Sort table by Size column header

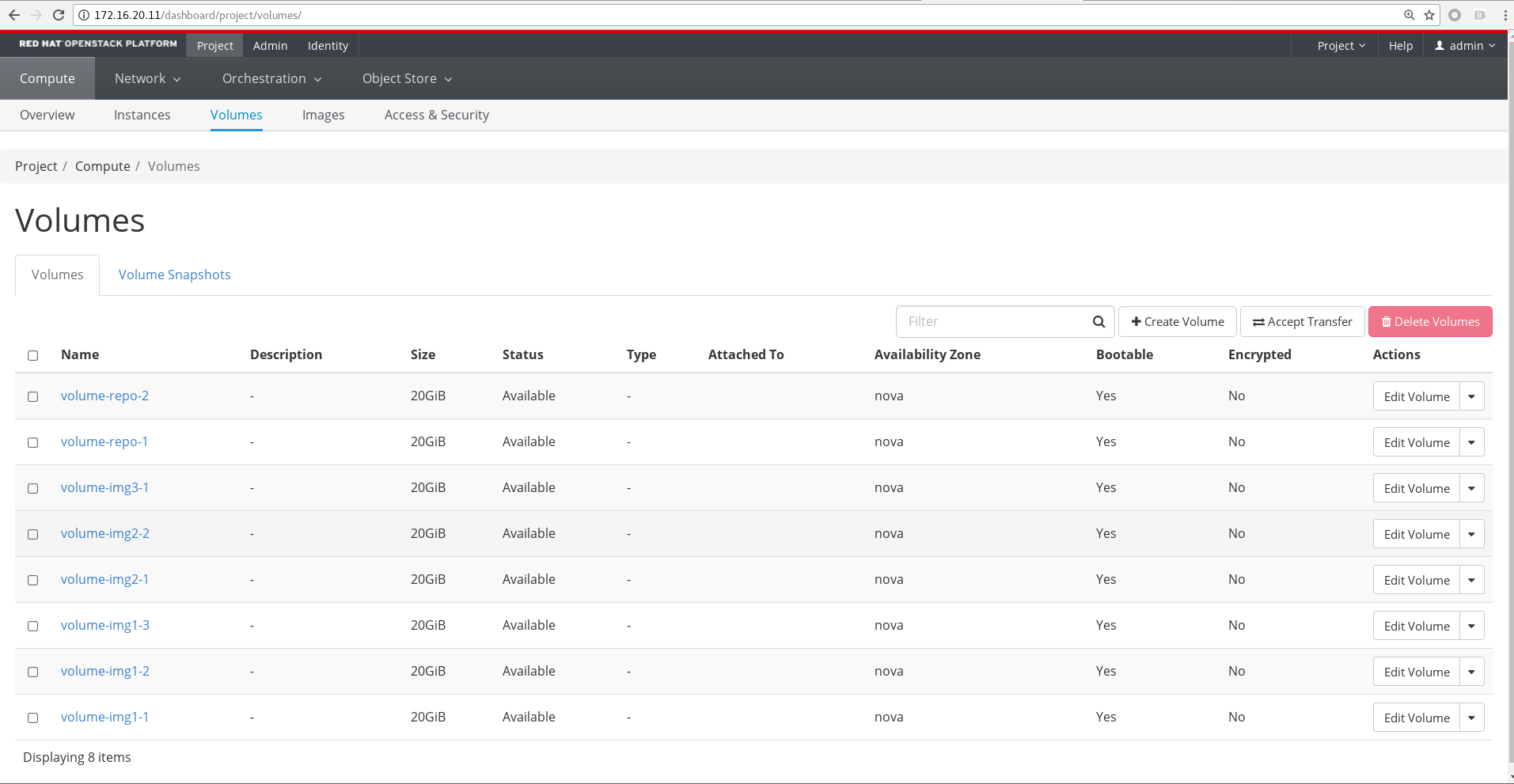tap(423, 354)
